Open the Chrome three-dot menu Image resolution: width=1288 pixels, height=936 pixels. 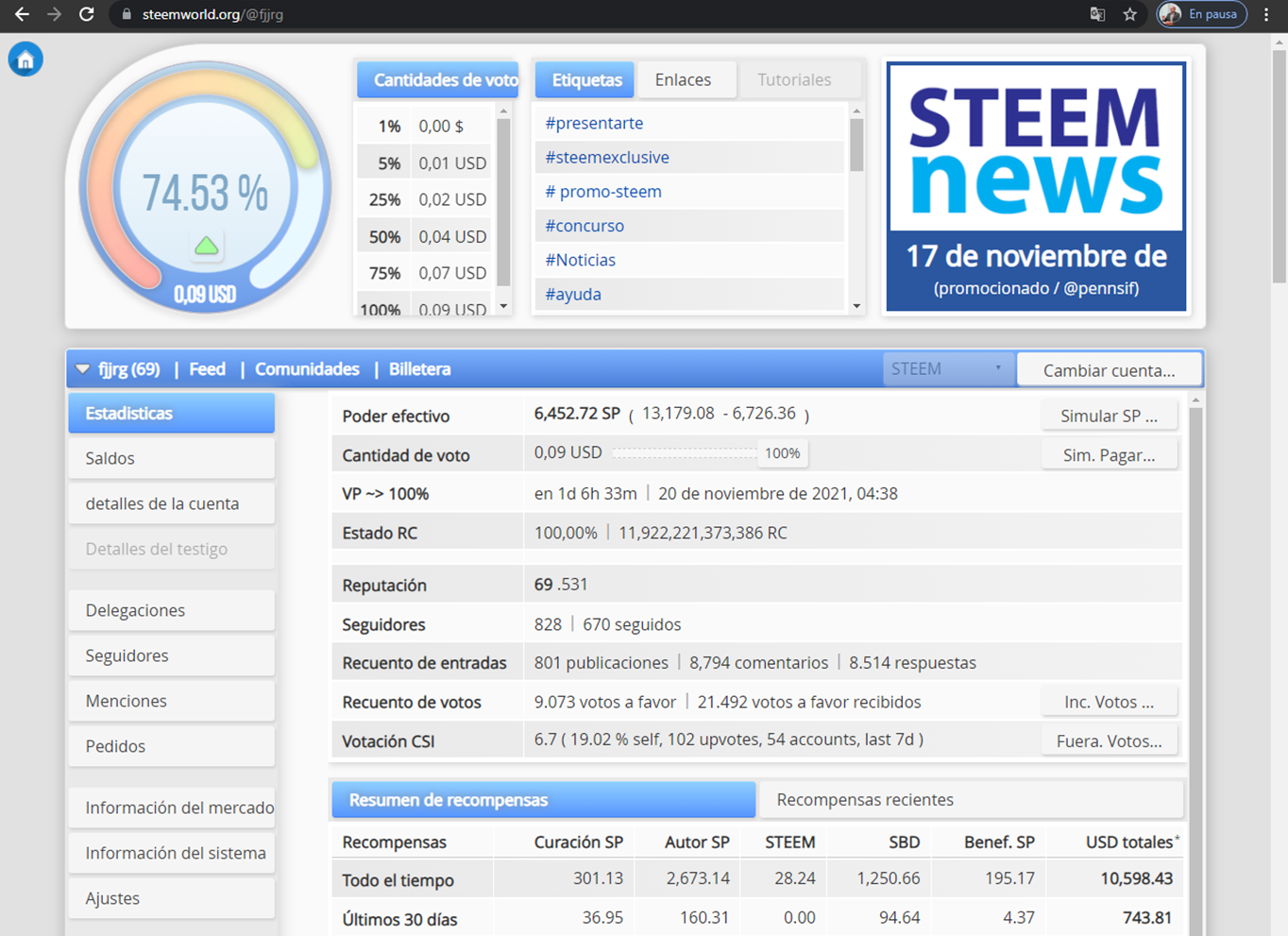1266,14
